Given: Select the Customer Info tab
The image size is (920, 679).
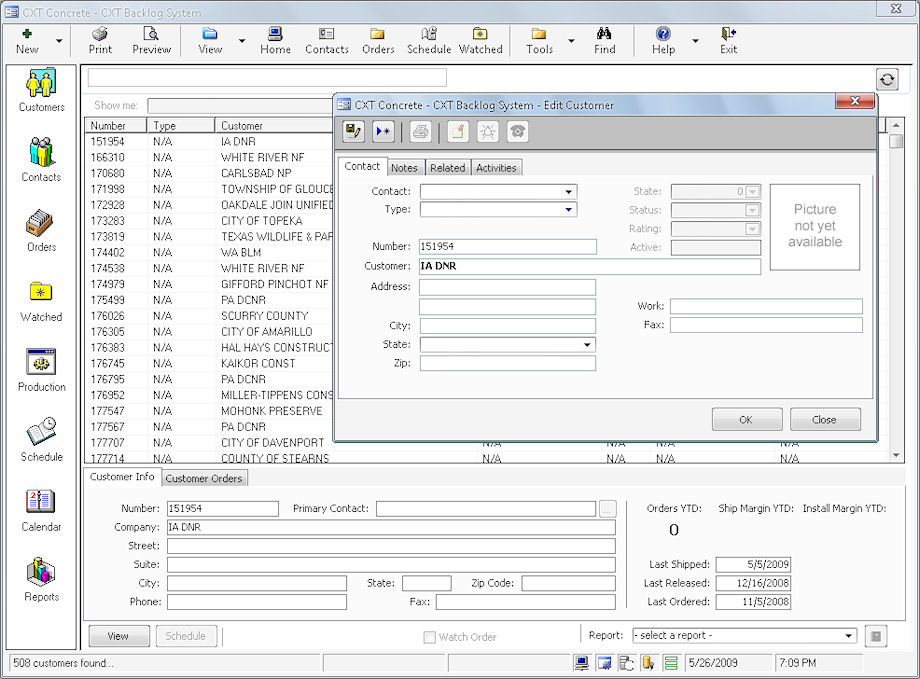Looking at the screenshot, I should click(x=122, y=477).
